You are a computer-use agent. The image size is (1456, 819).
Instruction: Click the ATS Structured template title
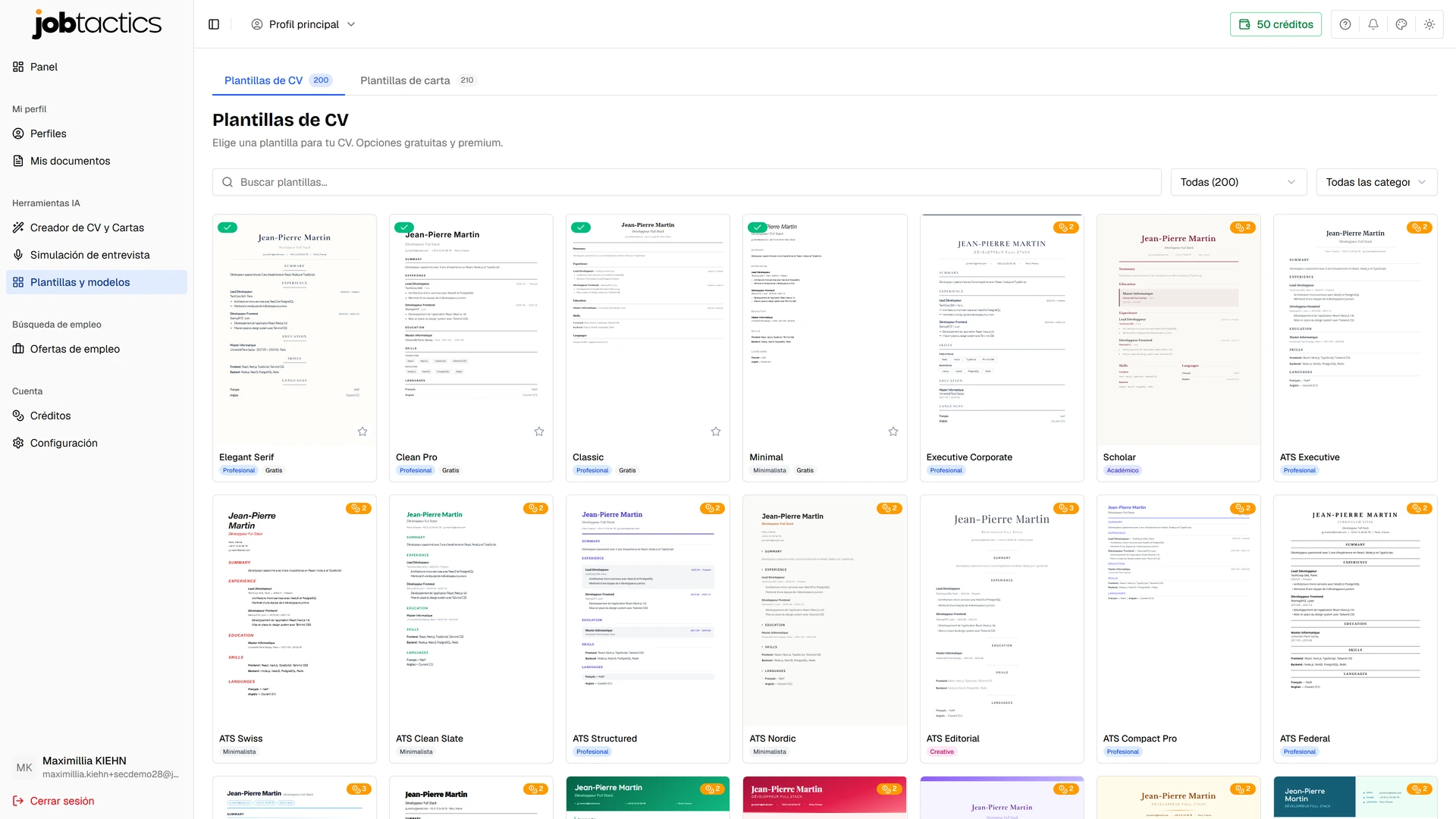(x=604, y=739)
